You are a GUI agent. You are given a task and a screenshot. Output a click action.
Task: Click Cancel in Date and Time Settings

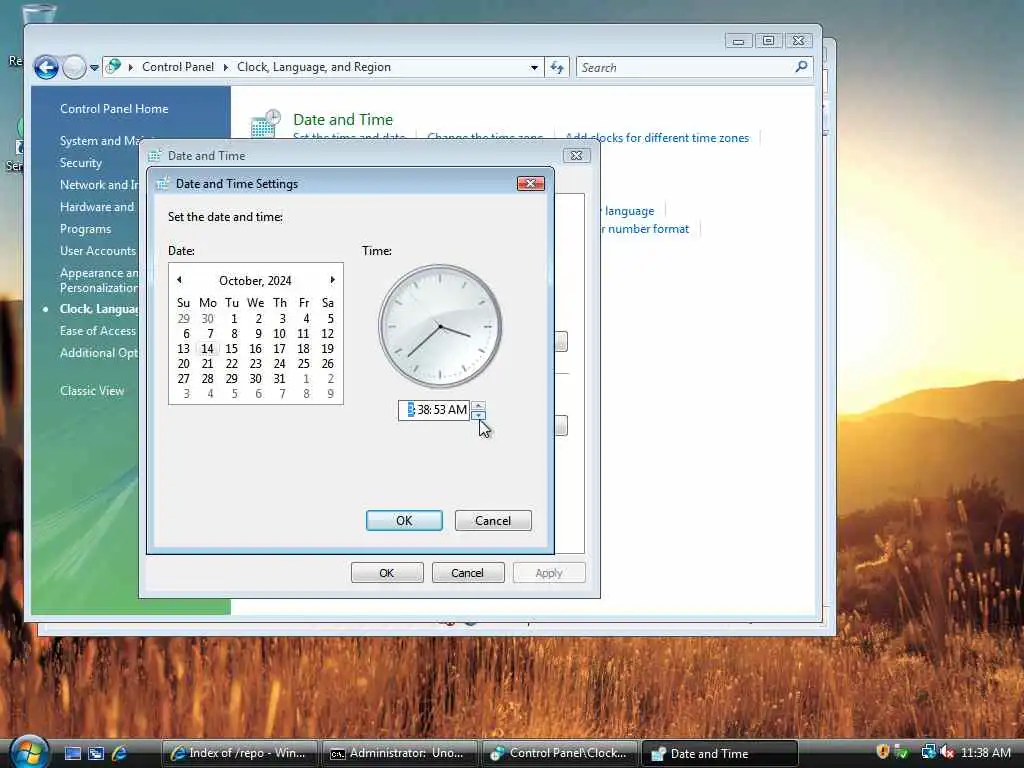tap(493, 520)
